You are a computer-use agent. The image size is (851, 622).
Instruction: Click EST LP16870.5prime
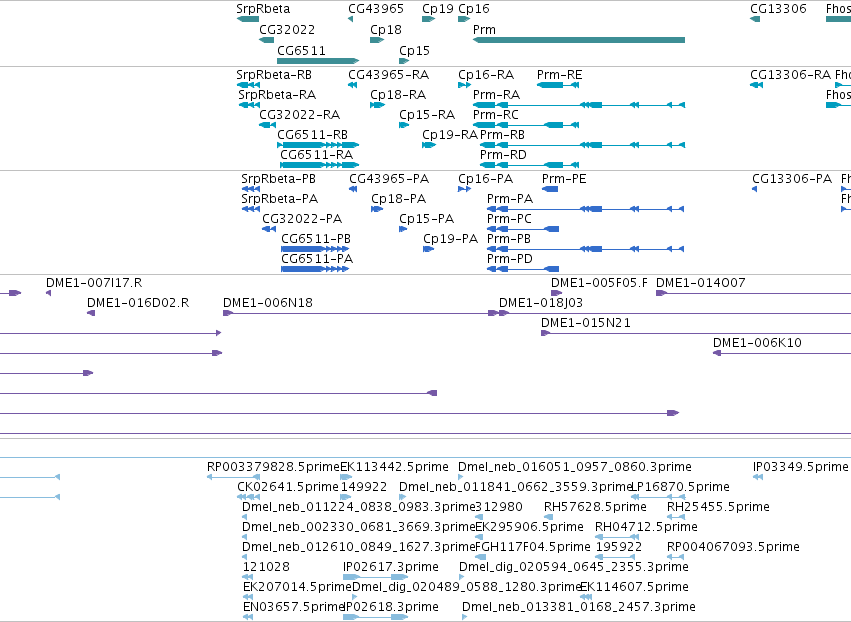680,487
